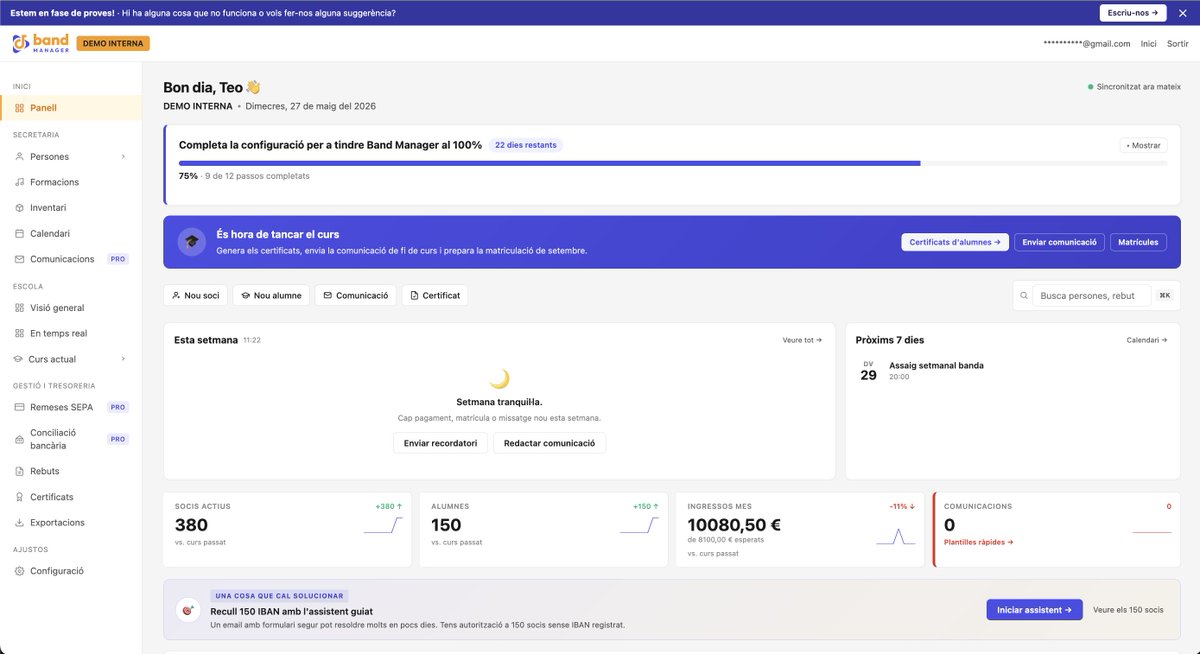Image resolution: width=1200 pixels, height=654 pixels.
Task: Click the Panell icon in sidebar
Action: (20, 108)
